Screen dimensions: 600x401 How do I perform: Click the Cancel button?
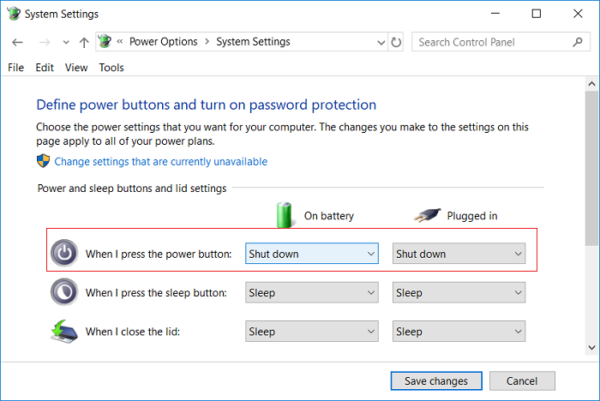pyautogui.click(x=522, y=381)
